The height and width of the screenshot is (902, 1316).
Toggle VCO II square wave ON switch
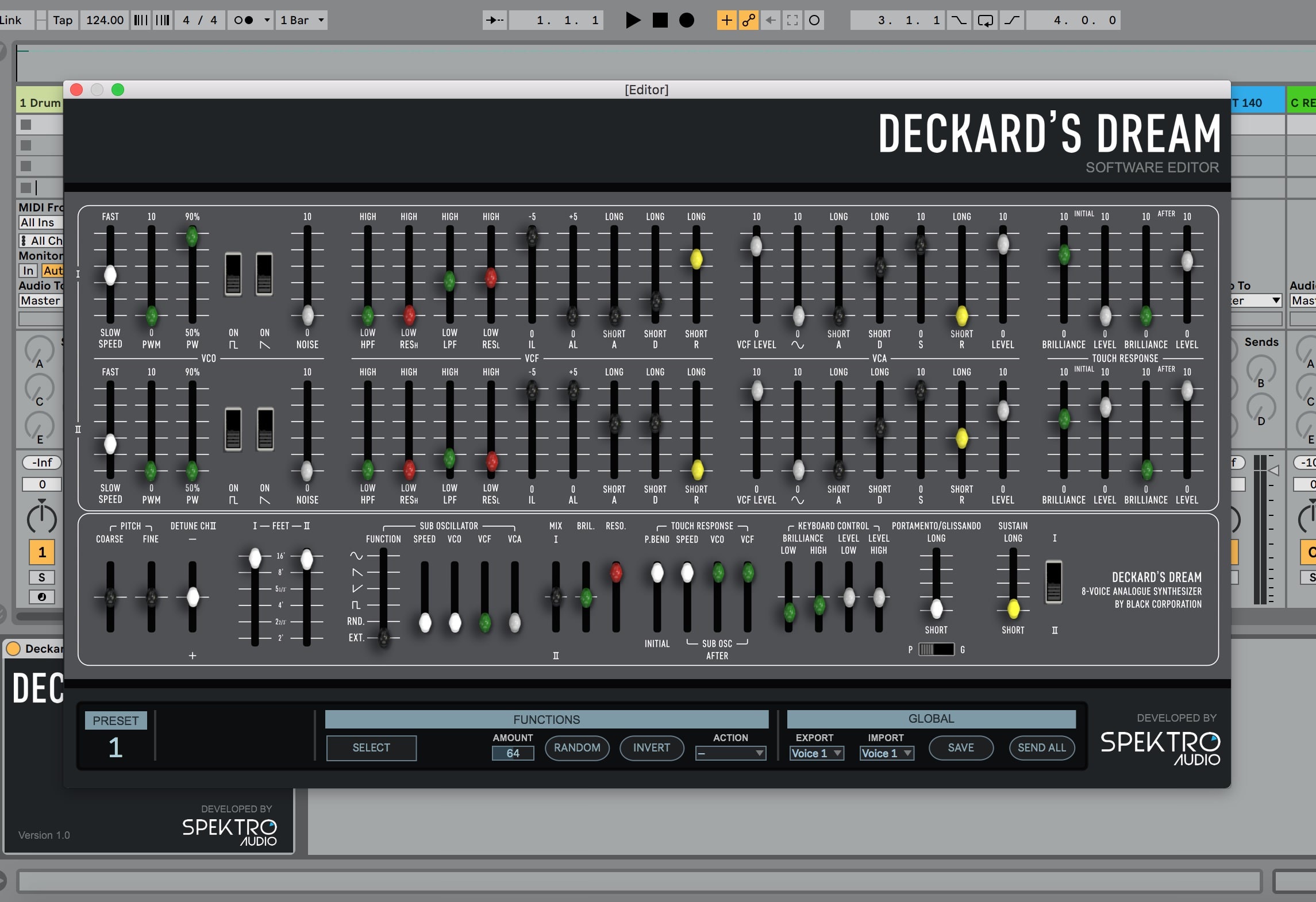click(233, 429)
